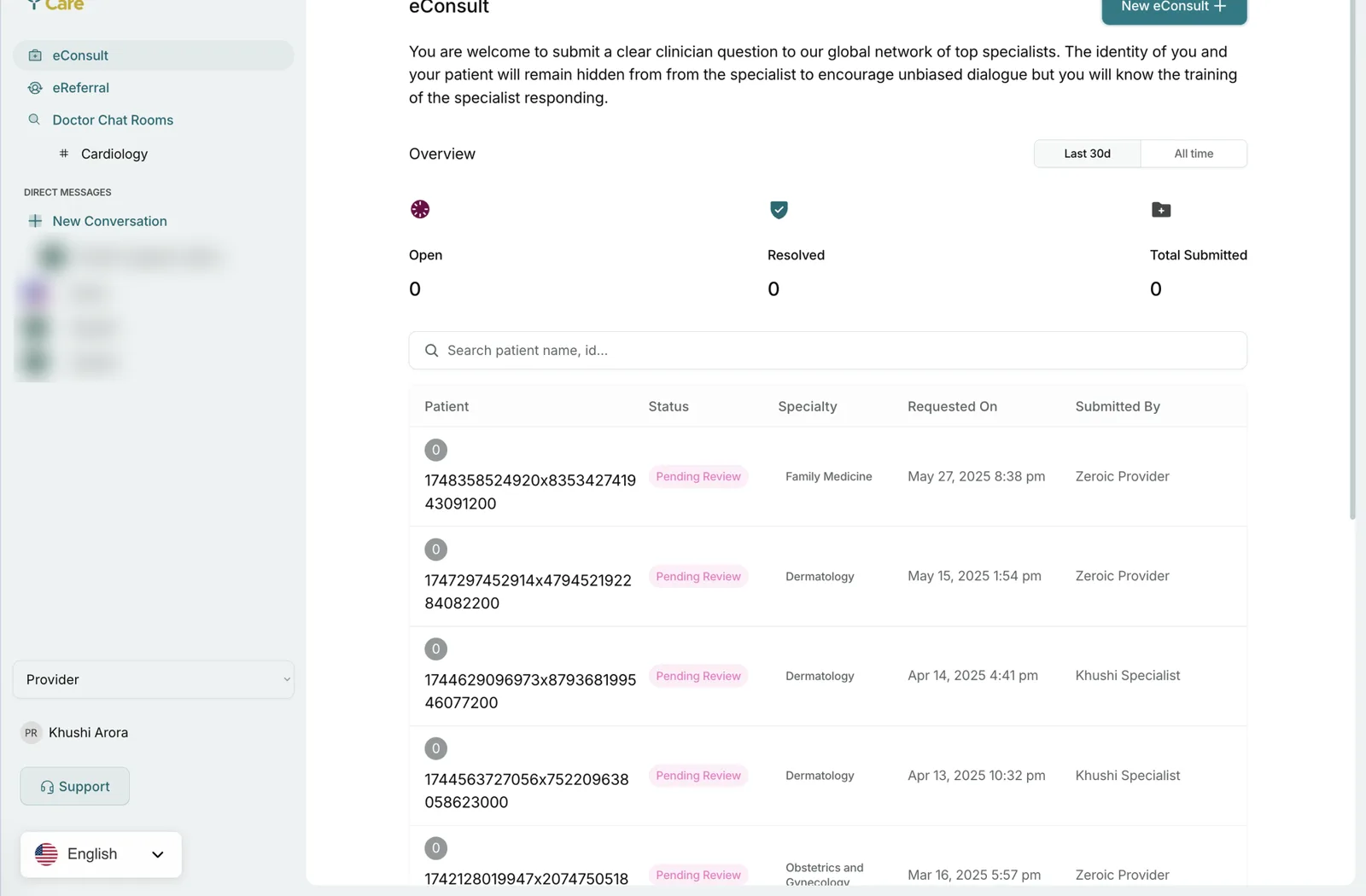Click the hash icon beside Cardiology

click(x=64, y=154)
